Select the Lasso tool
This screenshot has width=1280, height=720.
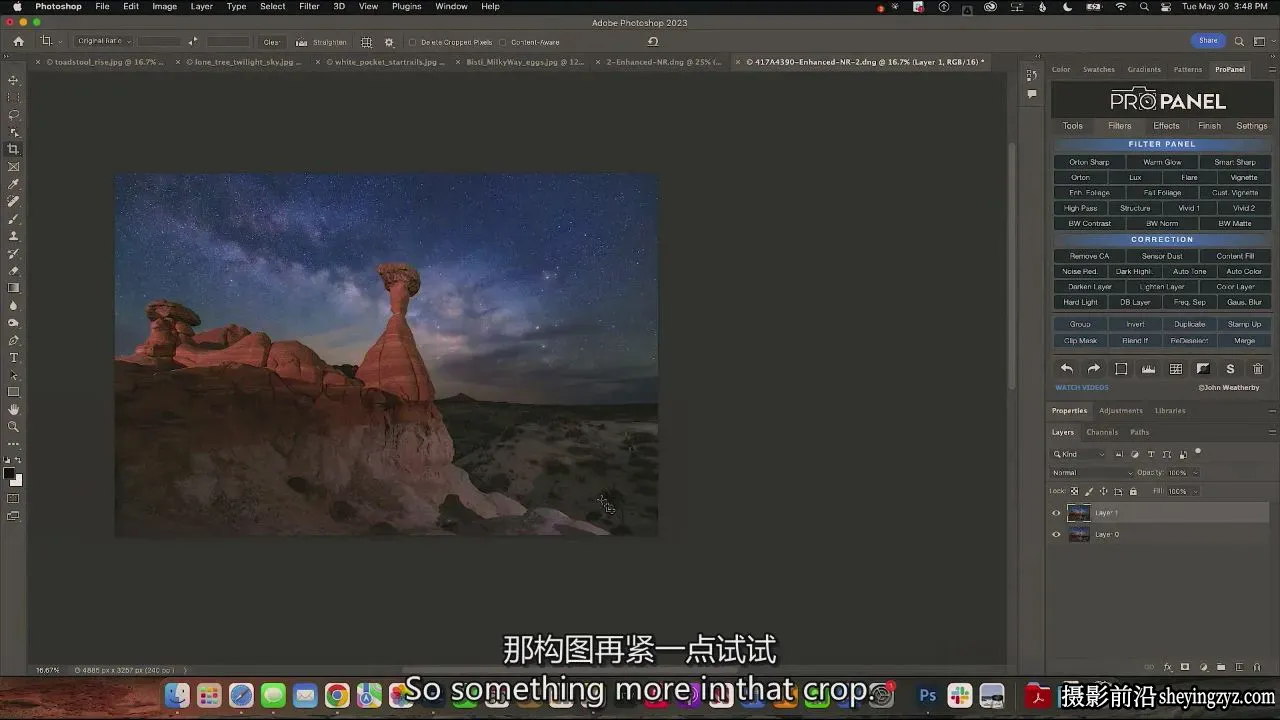click(x=13, y=115)
